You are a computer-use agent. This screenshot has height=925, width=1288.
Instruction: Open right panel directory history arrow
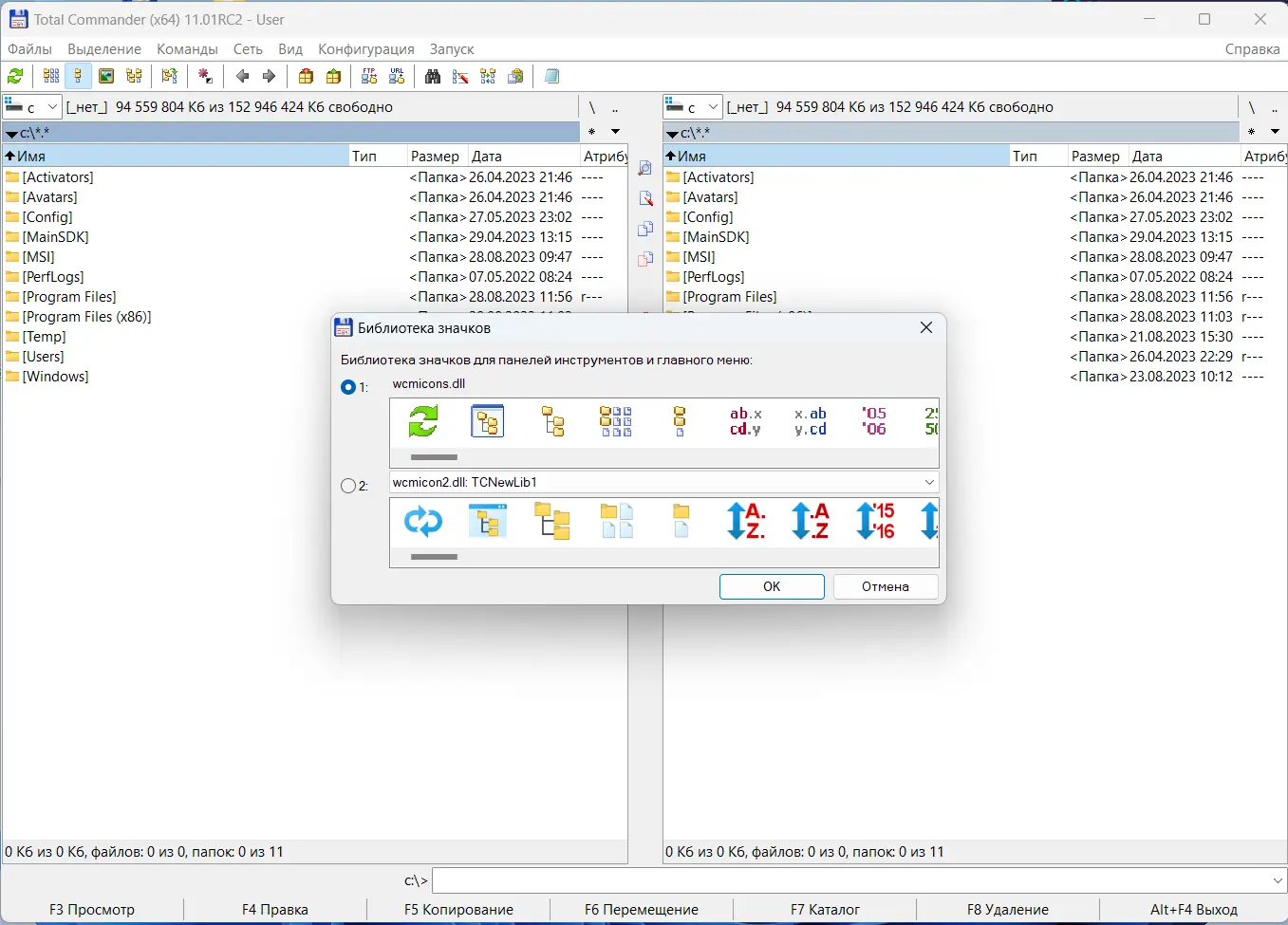(x=1276, y=132)
